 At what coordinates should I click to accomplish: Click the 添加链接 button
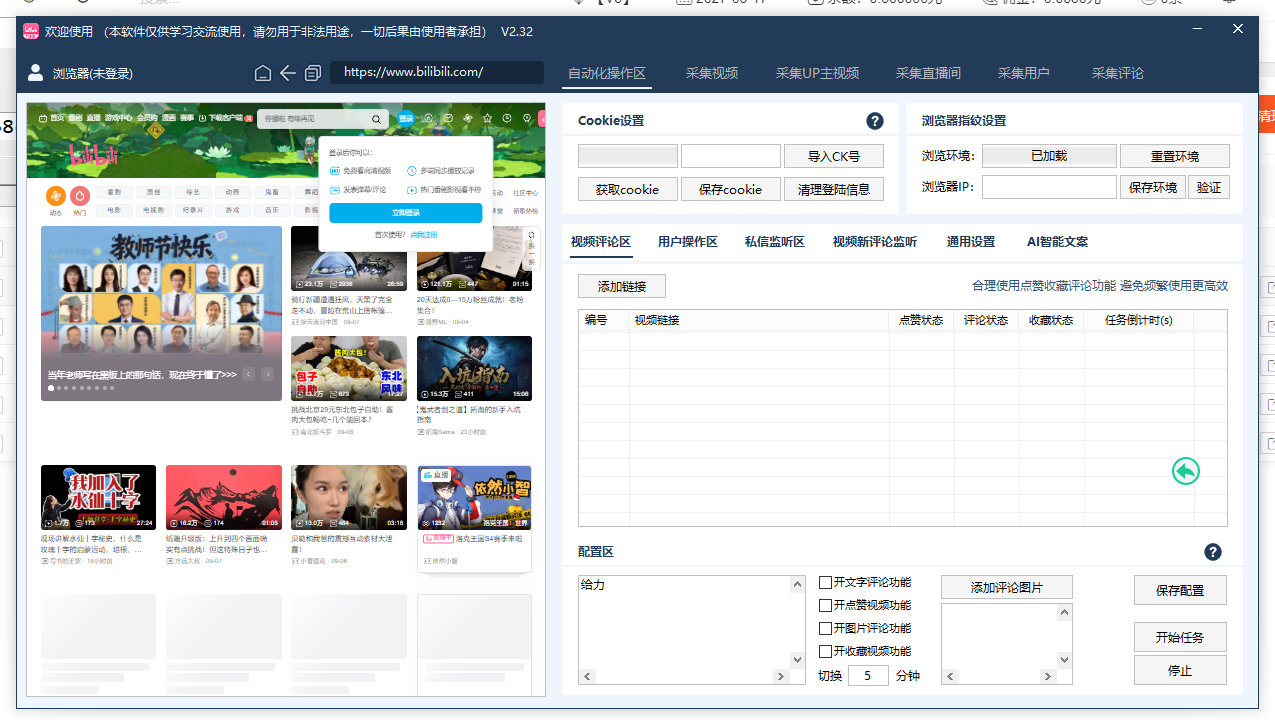622,286
